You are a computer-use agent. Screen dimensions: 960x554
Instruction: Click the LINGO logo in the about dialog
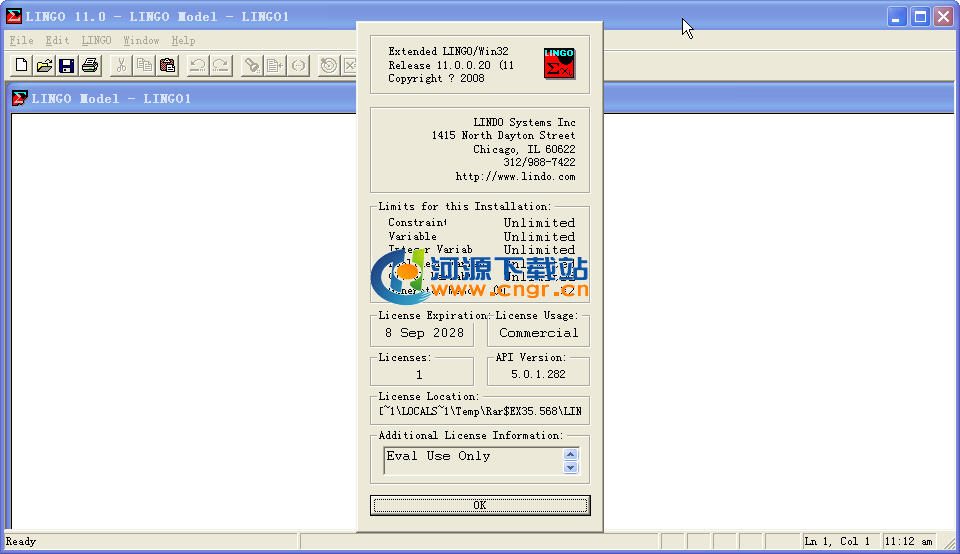[x=557, y=62]
